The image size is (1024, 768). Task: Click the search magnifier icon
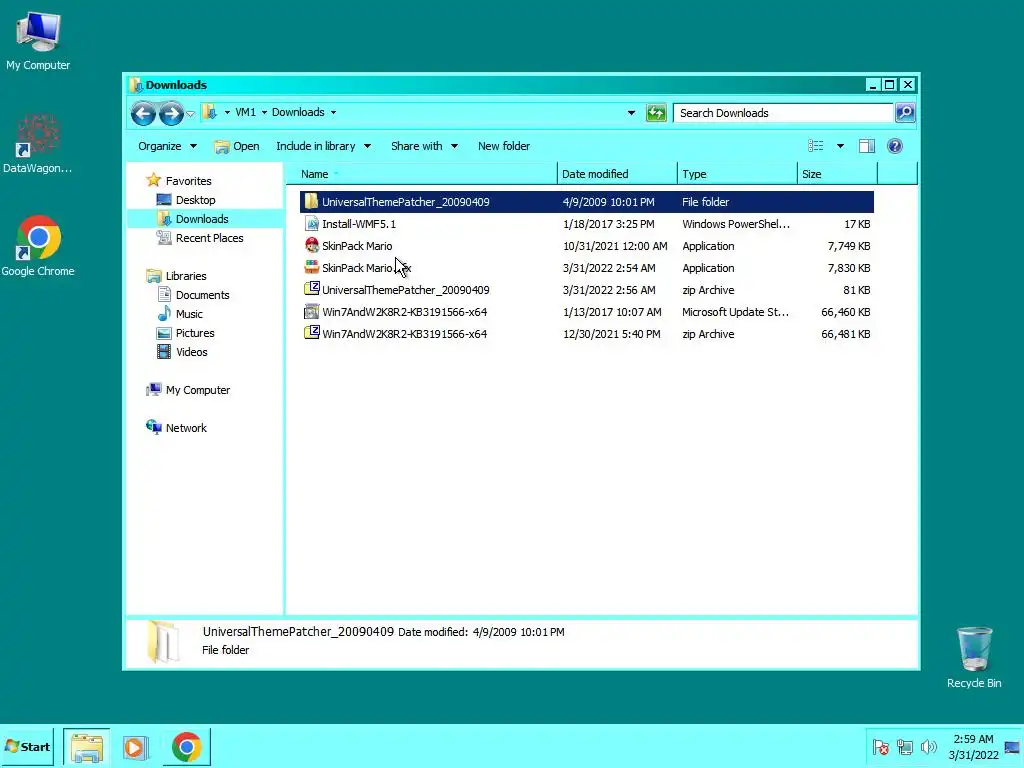click(904, 112)
